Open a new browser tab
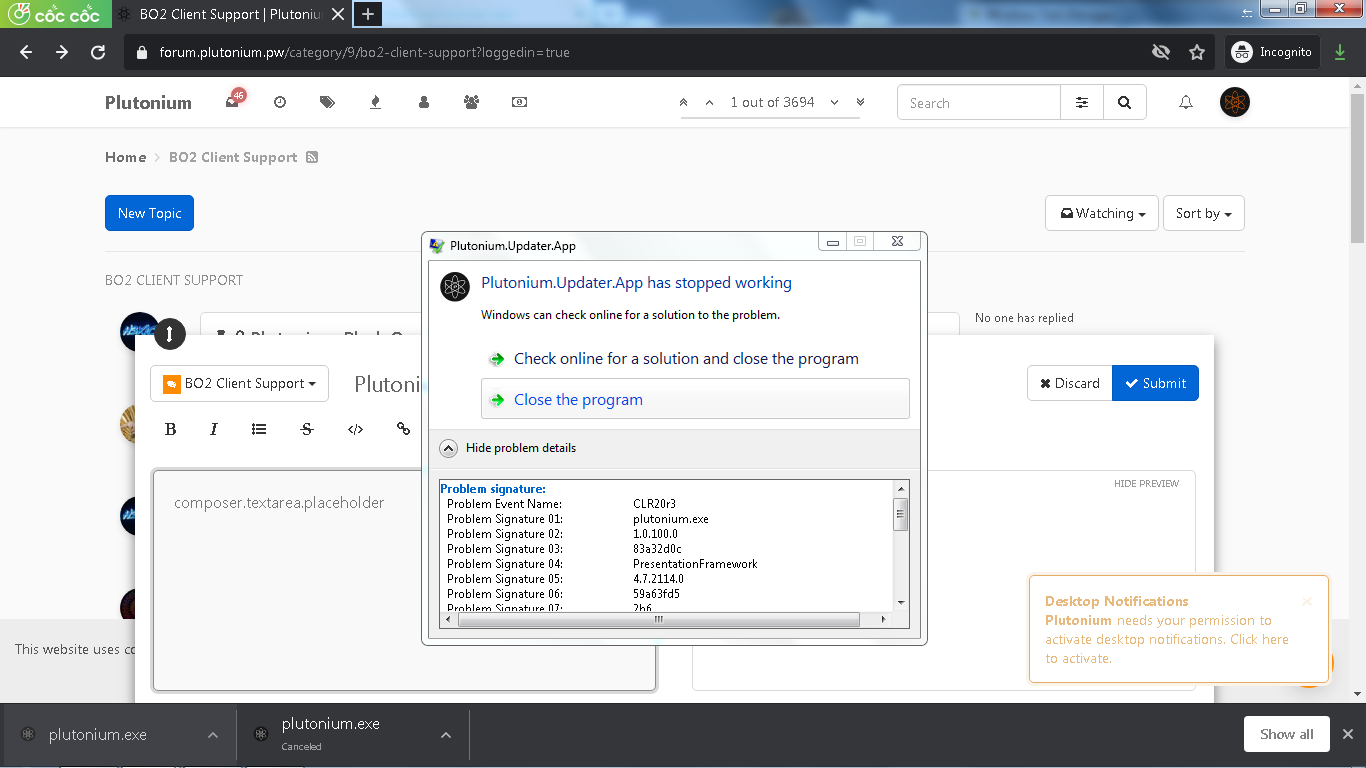Screen dimensions: 1366x768 (368, 14)
